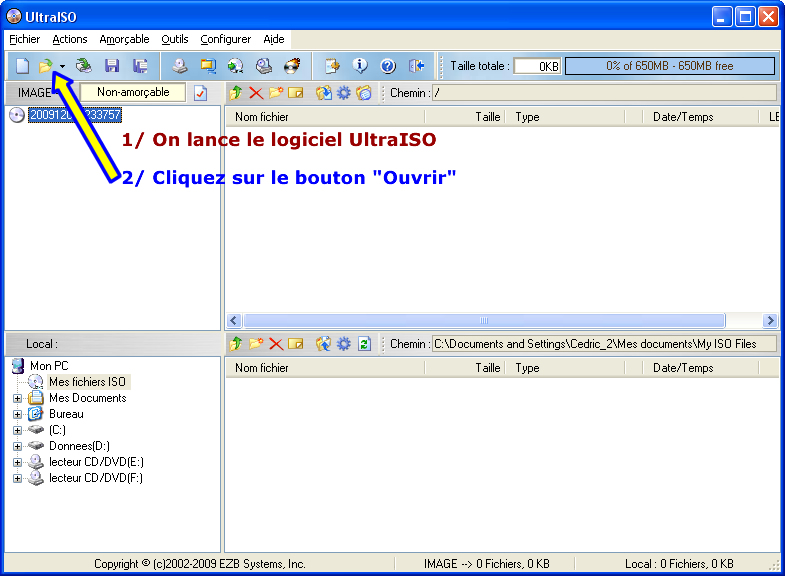This screenshot has height=576, width=785.
Task: Click the disc capacity progress bar
Action: point(669,66)
